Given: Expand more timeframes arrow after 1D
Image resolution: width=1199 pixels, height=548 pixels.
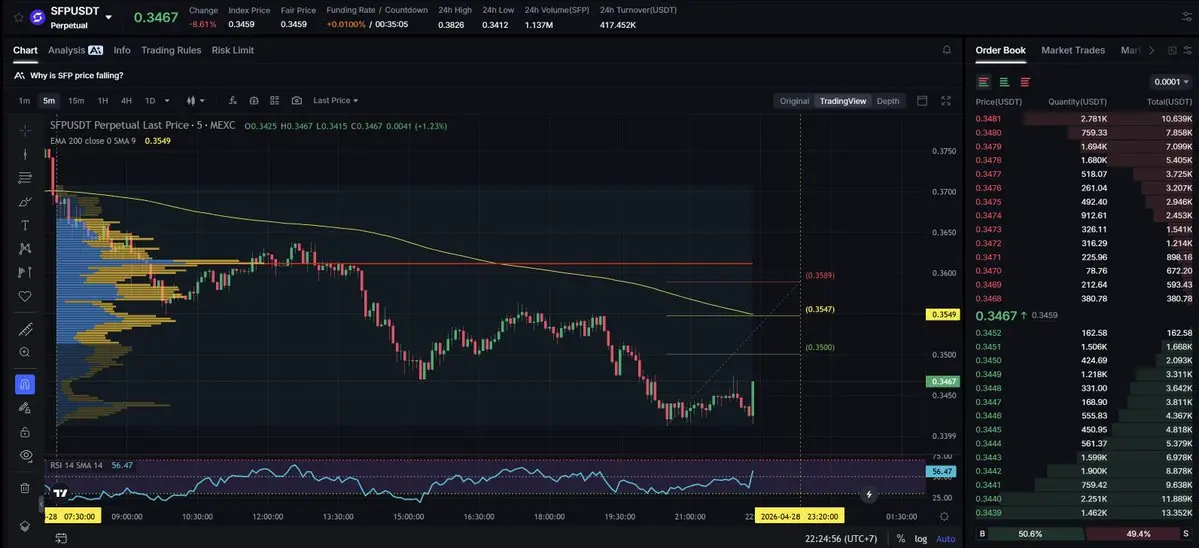Looking at the screenshot, I should click(x=168, y=100).
